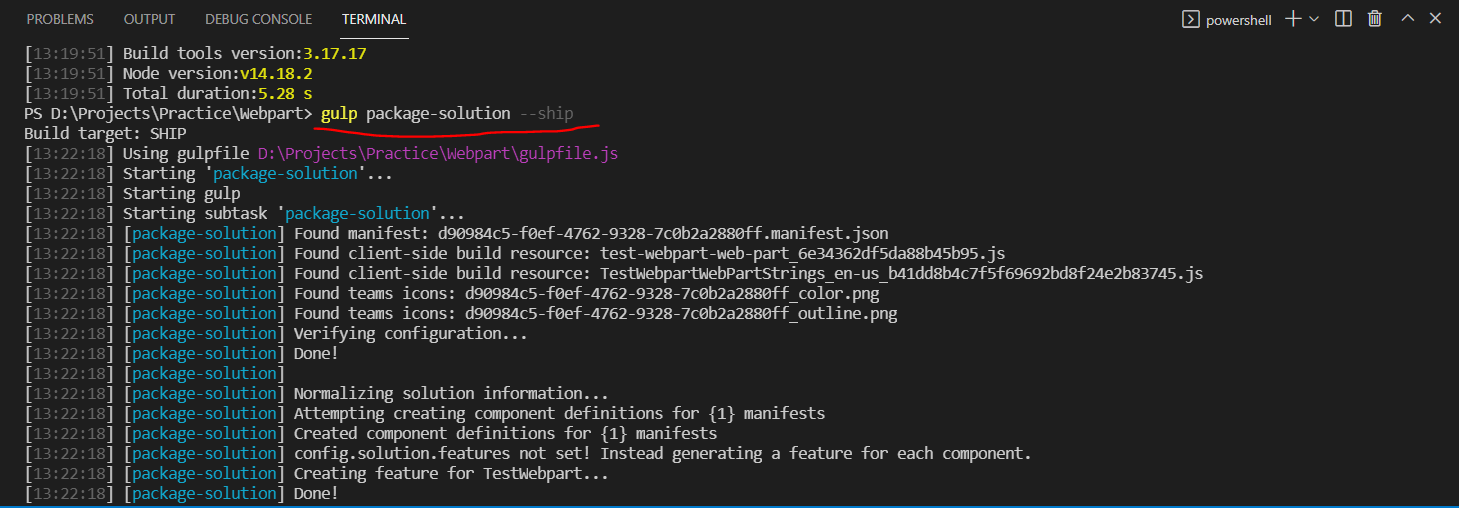Create a new terminal with plus icon
Viewport: 1459px width, 508px height.
[1293, 19]
